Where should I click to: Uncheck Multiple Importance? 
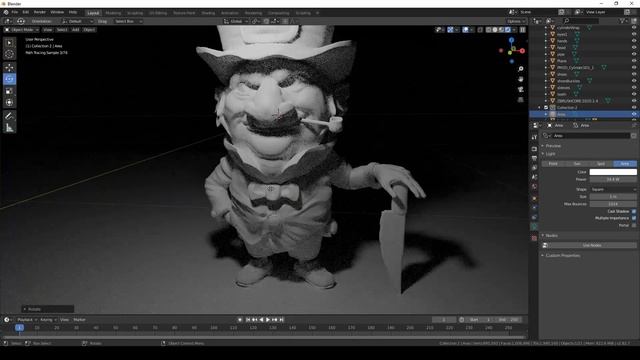[x=634, y=218]
